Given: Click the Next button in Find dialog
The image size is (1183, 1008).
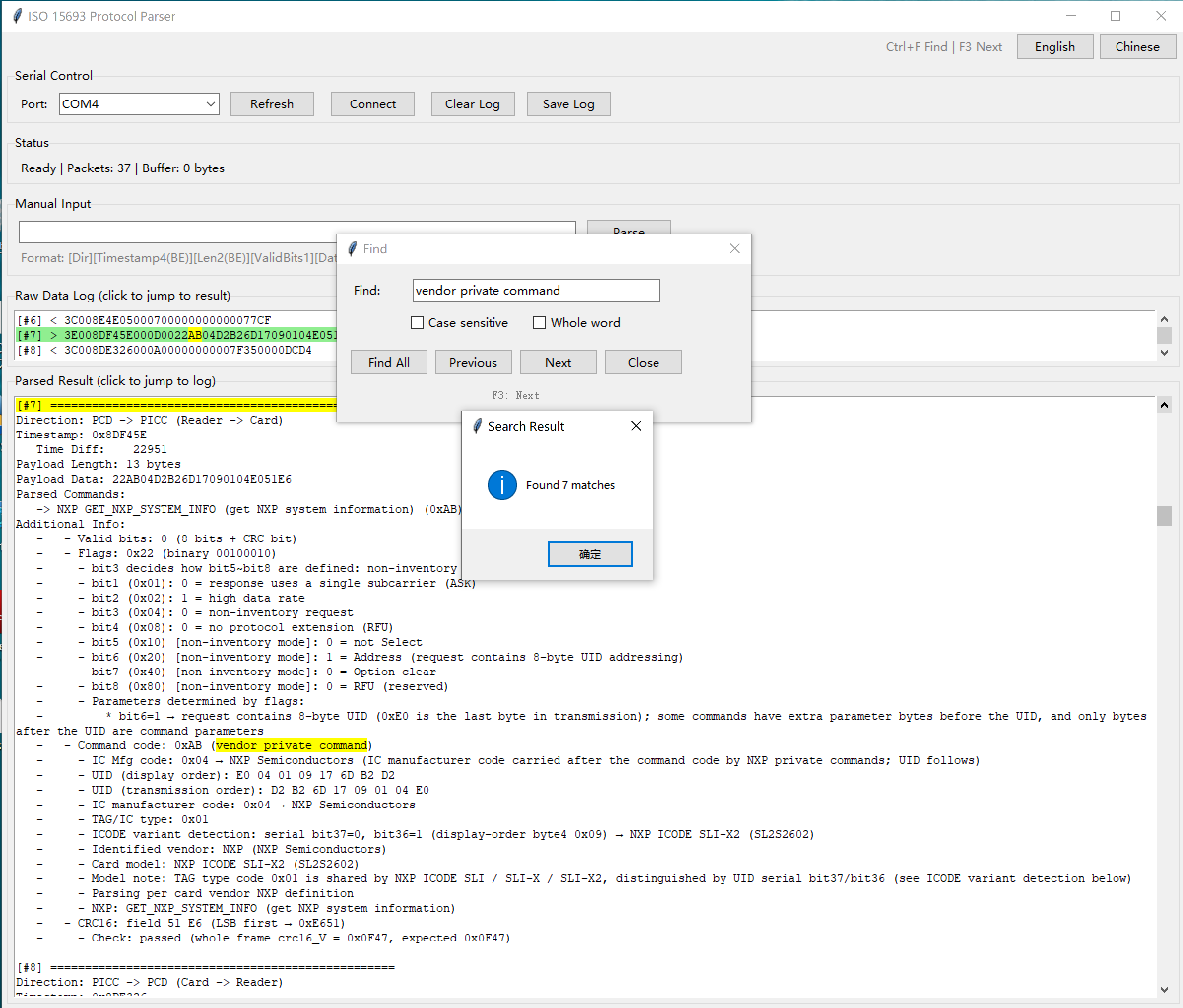Looking at the screenshot, I should 559,362.
